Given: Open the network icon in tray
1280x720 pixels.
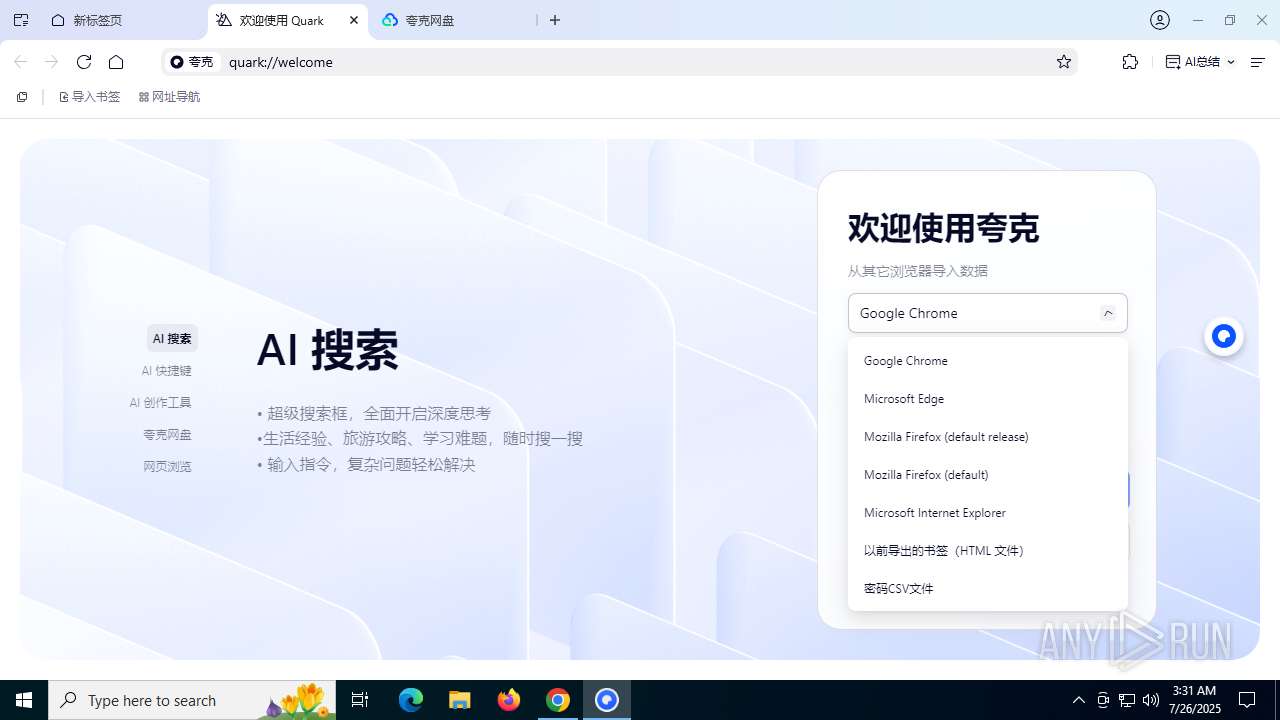Looking at the screenshot, I should click(1127, 700).
